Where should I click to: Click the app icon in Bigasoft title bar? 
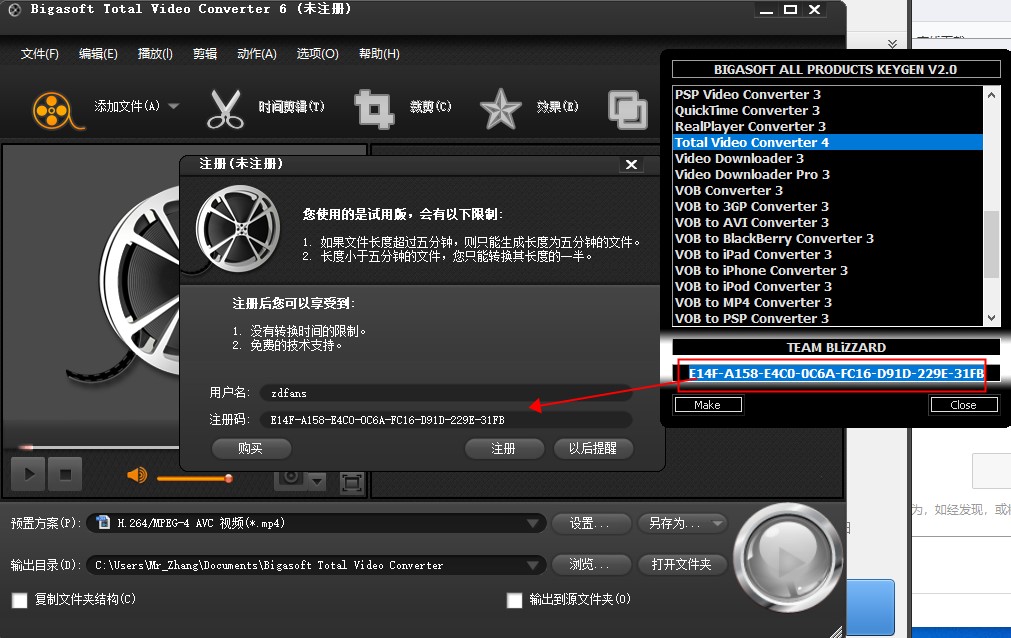[x=14, y=10]
